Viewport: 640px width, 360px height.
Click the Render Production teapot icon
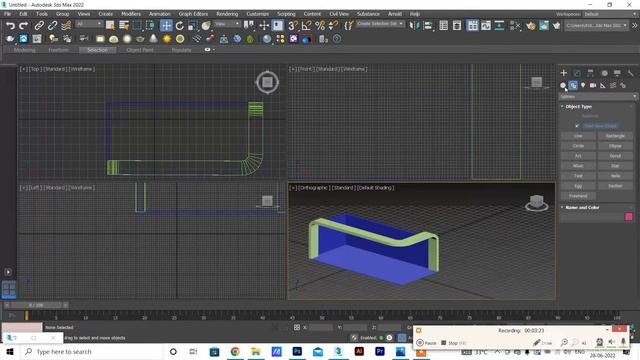556,26
